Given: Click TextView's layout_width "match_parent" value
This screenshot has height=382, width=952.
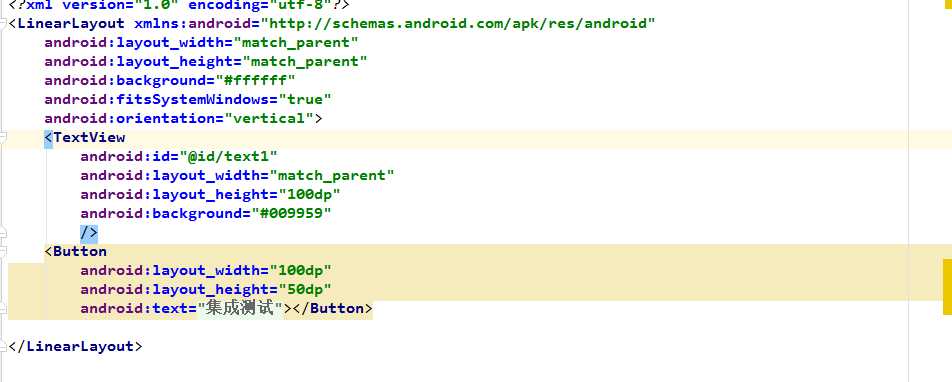Looking at the screenshot, I should coord(332,176).
